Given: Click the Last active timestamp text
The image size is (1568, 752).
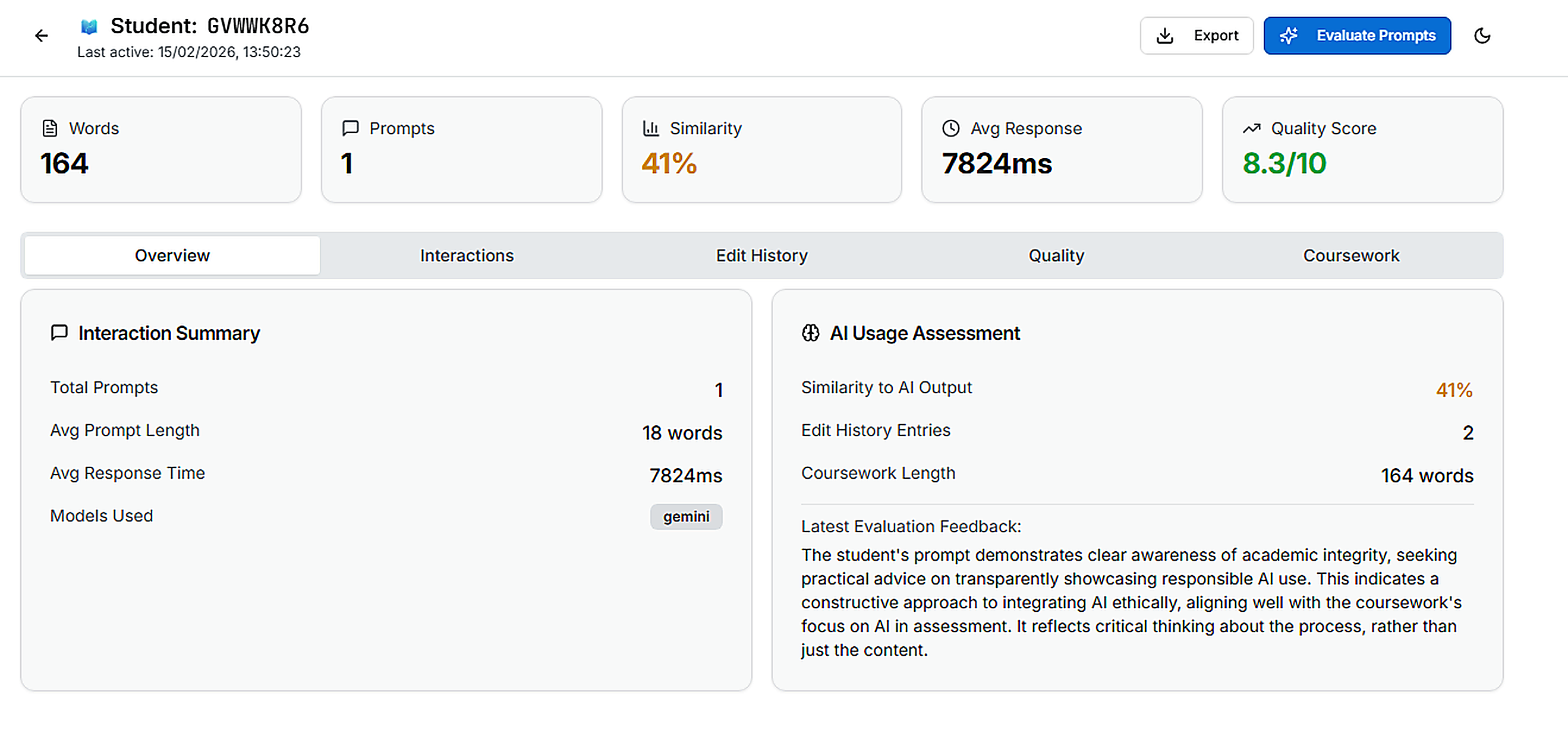Looking at the screenshot, I should [188, 52].
